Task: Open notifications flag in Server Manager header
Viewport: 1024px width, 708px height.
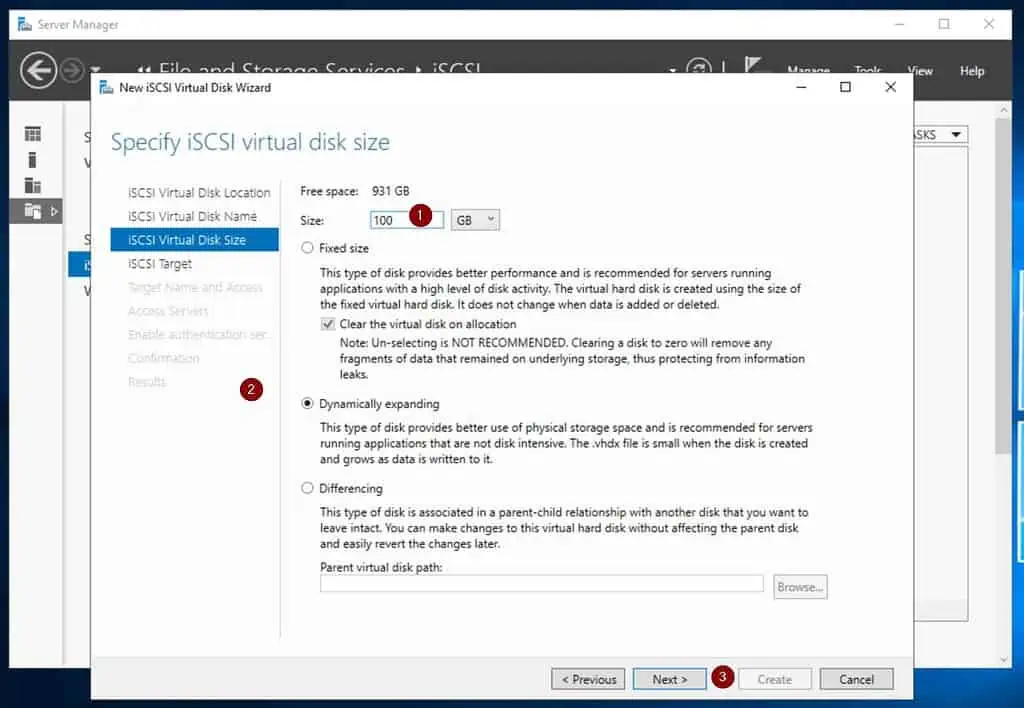Action: click(x=754, y=64)
